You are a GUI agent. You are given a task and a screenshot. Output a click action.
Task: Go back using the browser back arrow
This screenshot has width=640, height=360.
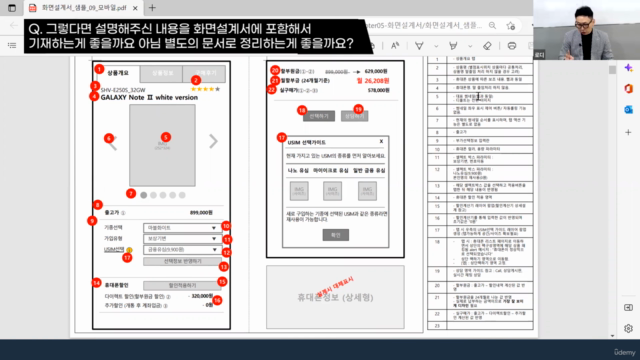(13, 25)
